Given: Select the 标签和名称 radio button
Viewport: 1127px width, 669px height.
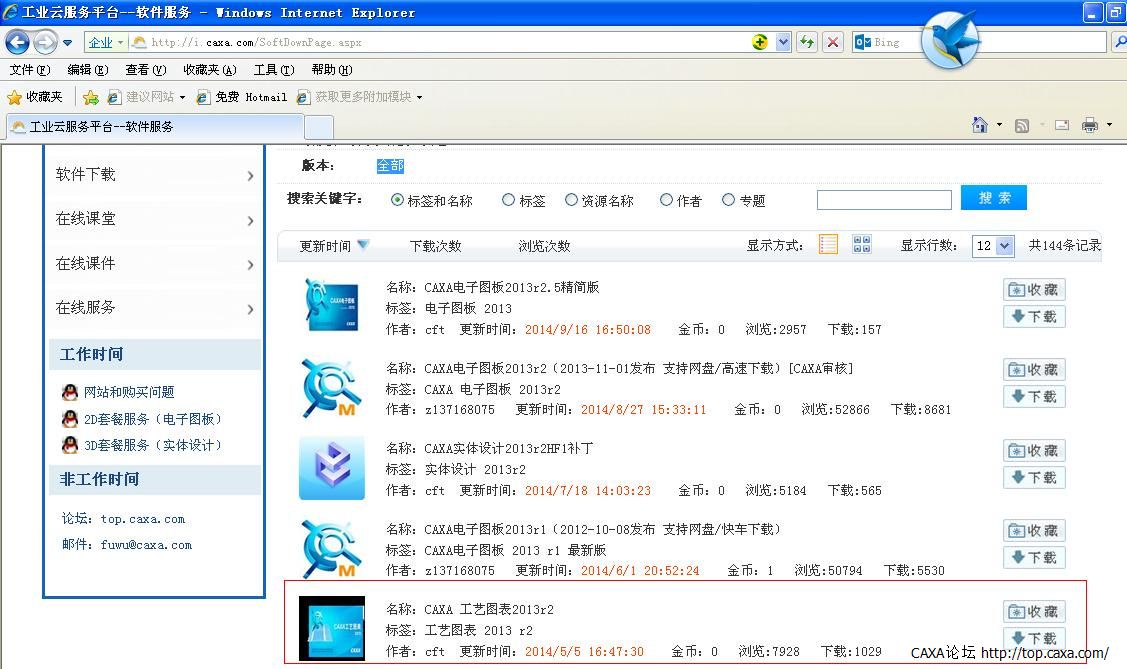Looking at the screenshot, I should tap(398, 200).
